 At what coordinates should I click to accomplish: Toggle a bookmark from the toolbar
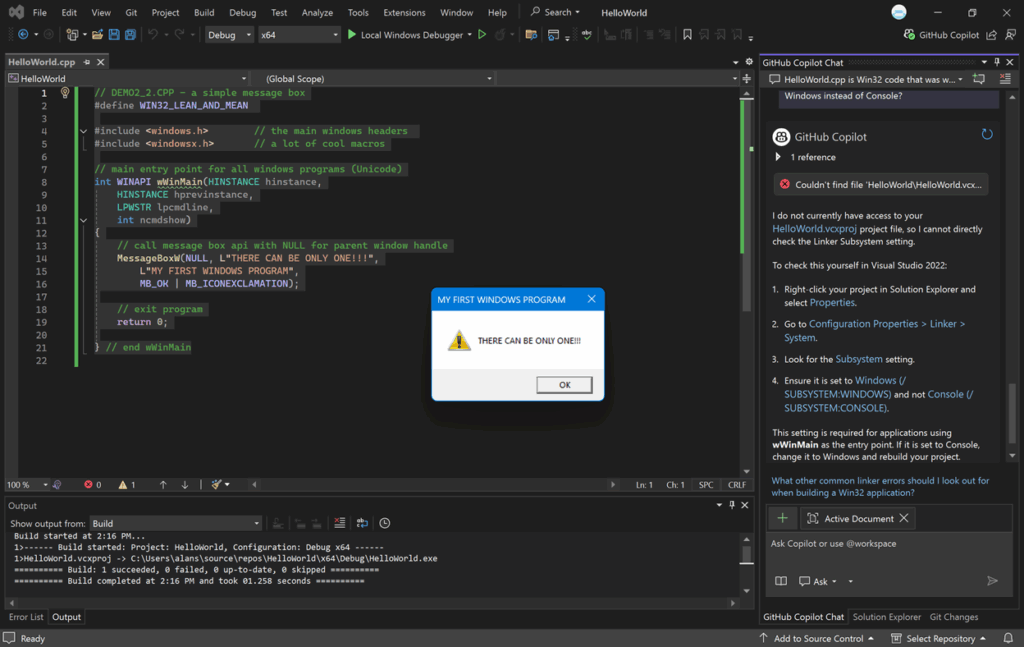[x=687, y=35]
